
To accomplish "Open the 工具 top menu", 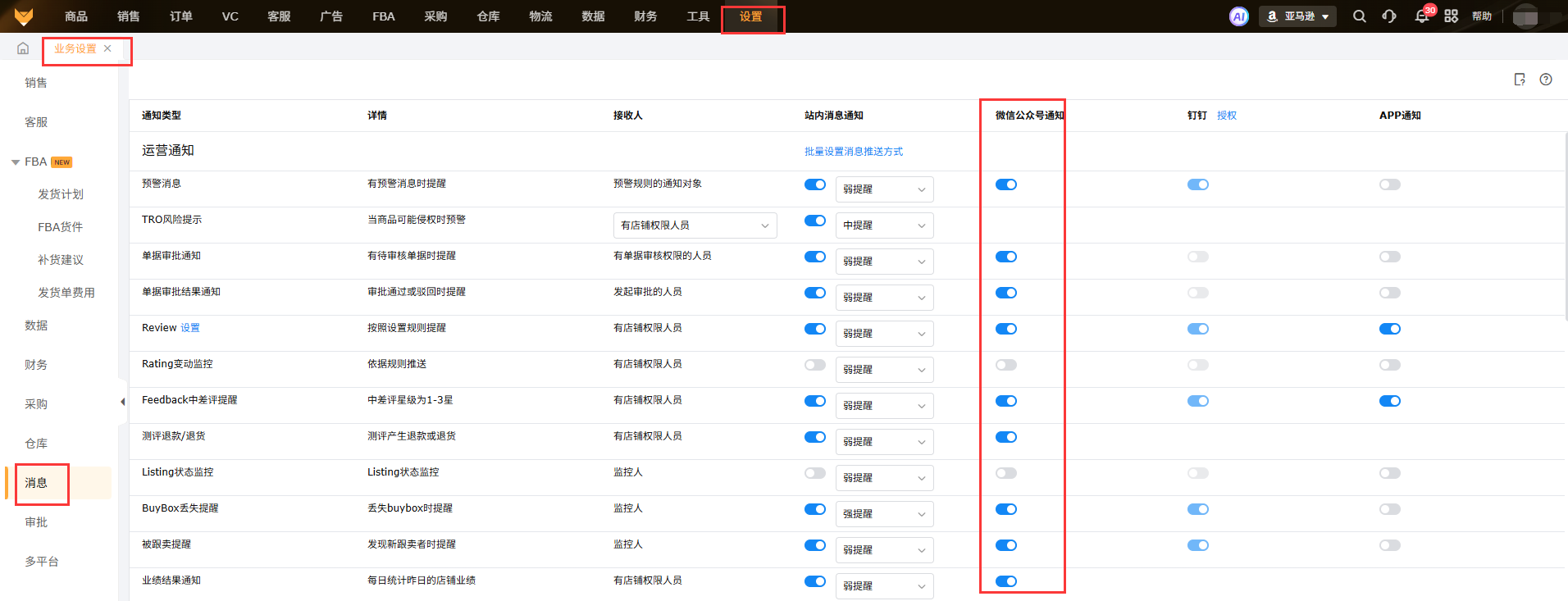I will [698, 16].
